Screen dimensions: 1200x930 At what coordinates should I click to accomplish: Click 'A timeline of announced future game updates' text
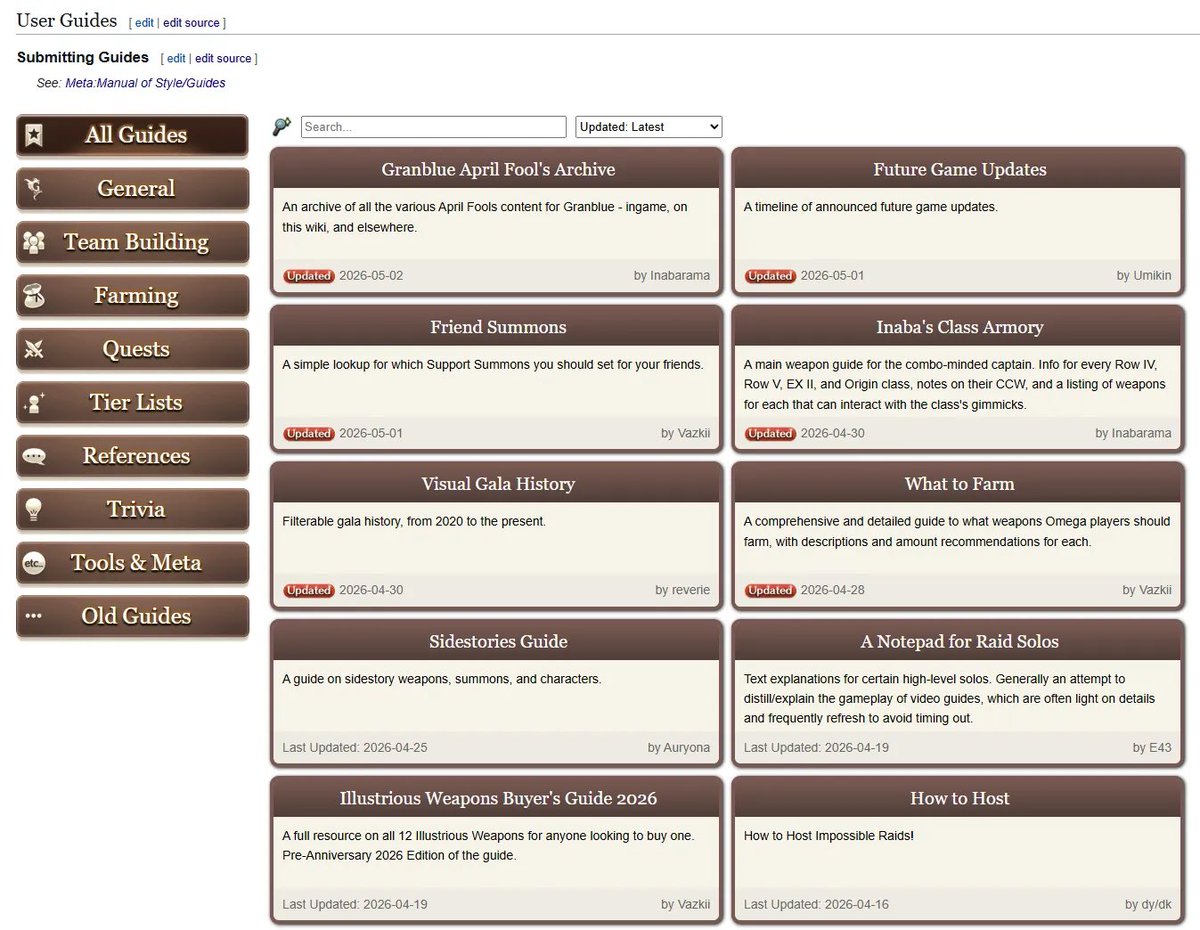[871, 207]
